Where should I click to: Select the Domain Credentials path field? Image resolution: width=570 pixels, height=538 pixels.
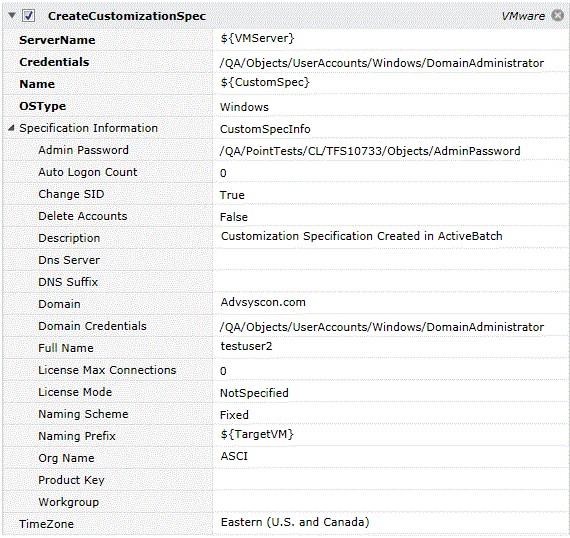point(391,326)
